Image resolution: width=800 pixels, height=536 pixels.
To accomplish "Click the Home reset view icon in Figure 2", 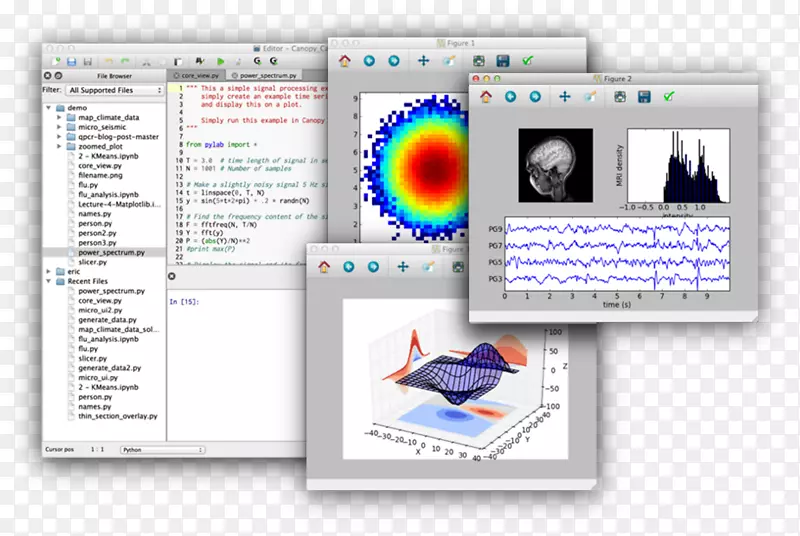I will [486, 97].
